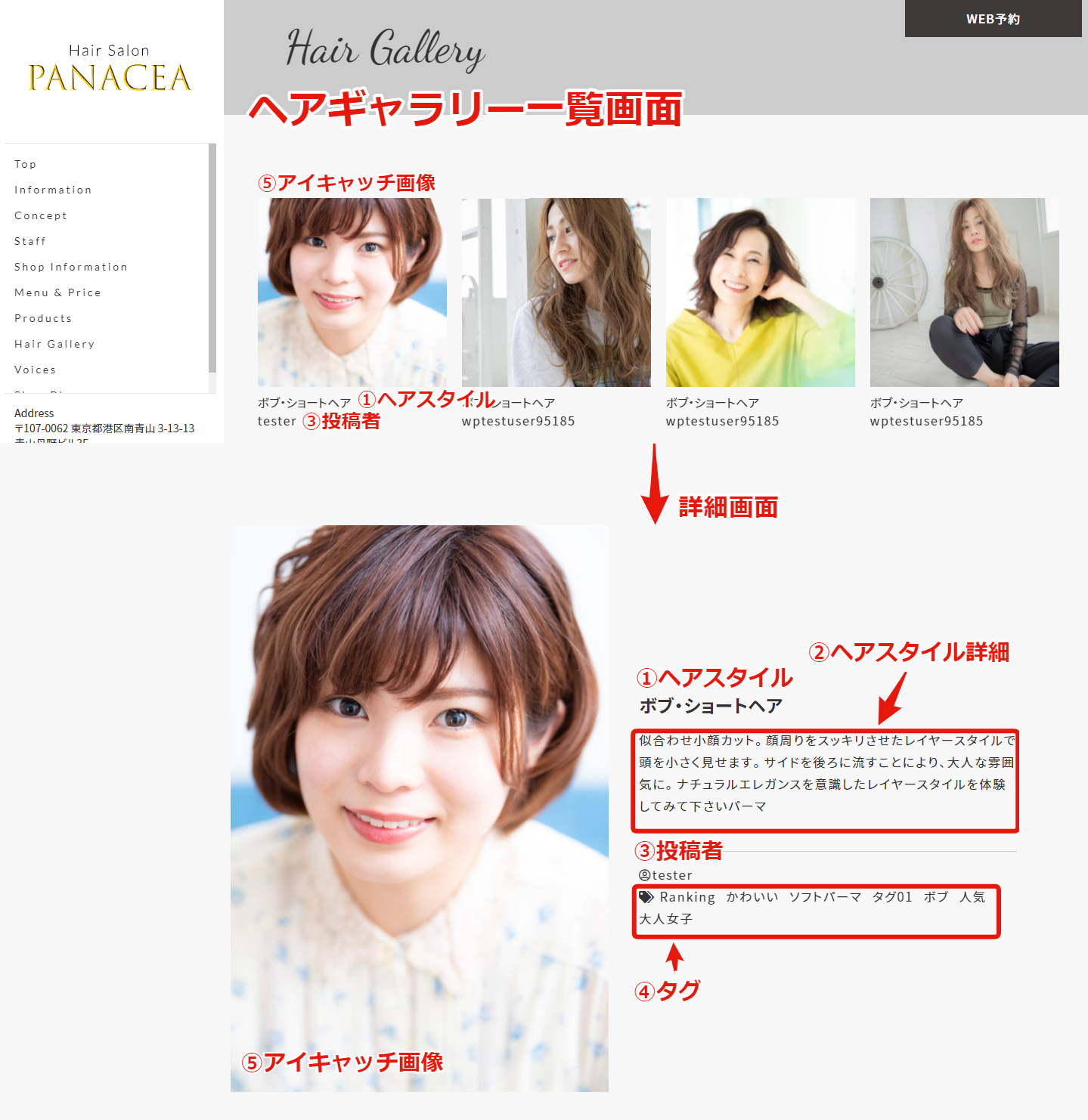The width and height of the screenshot is (1088, 1120).
Task: Click the user icon beside tester
Action: (x=644, y=875)
